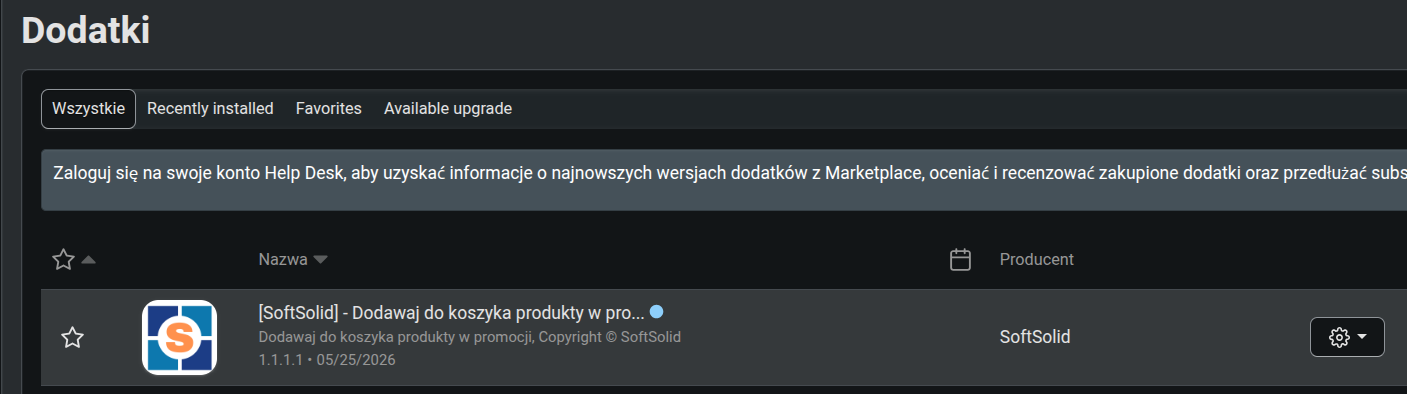Click the calendar date column icon
This screenshot has height=394, width=1407.
(x=960, y=260)
